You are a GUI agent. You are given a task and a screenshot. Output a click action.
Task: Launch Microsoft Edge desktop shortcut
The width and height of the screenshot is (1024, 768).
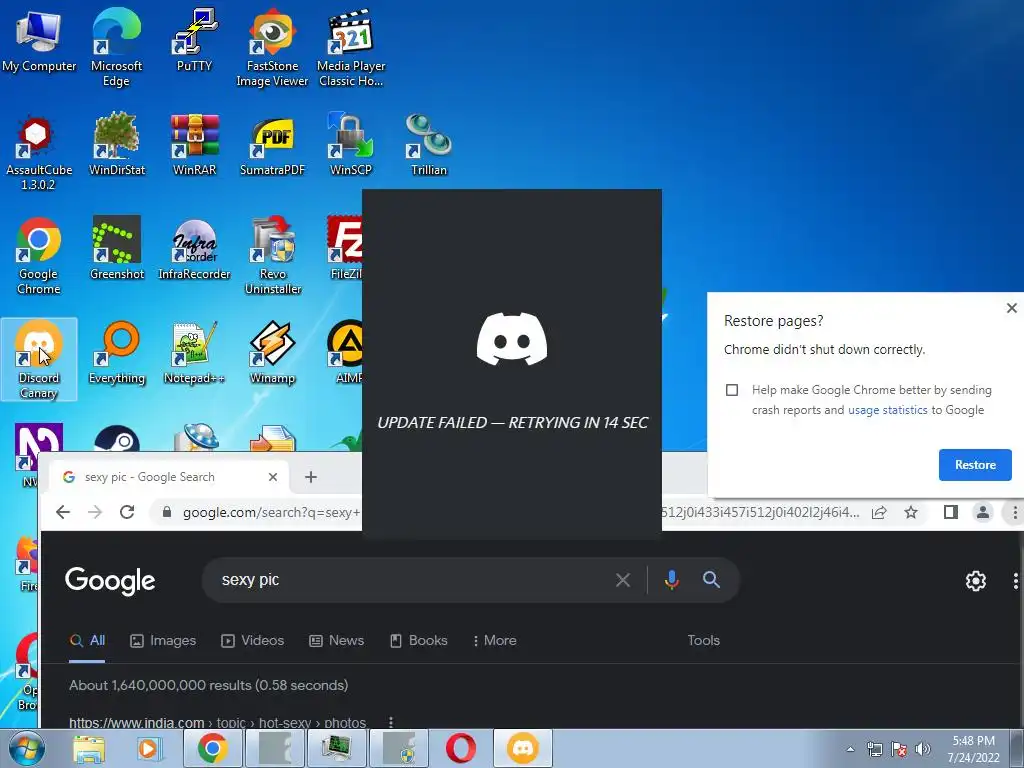coord(116,47)
